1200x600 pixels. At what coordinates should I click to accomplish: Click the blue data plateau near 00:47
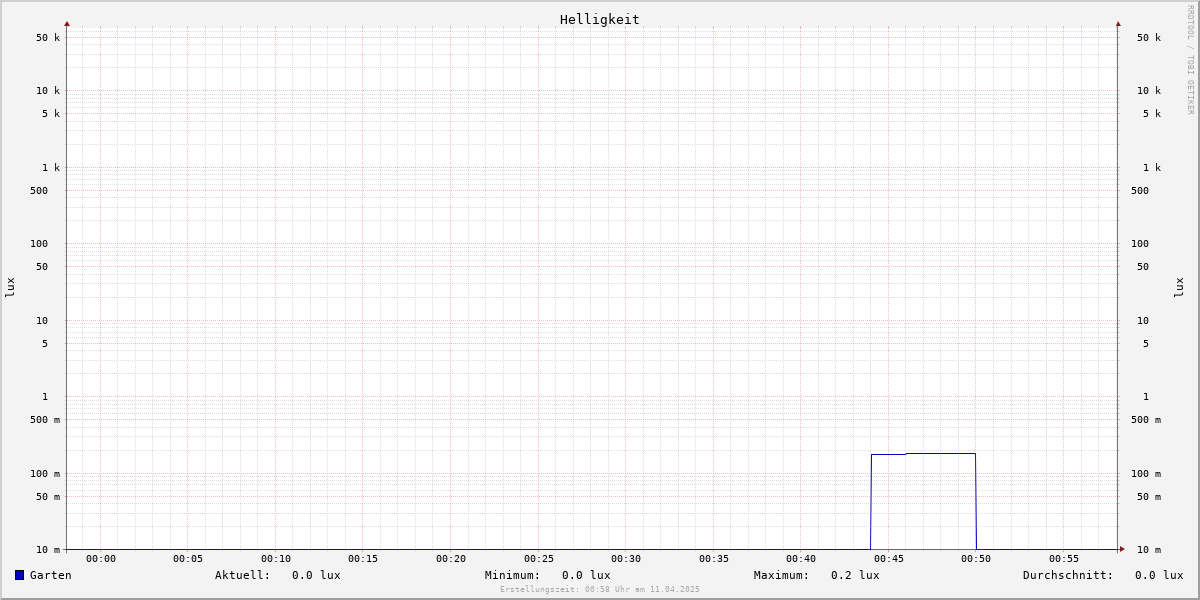pyautogui.click(x=923, y=454)
